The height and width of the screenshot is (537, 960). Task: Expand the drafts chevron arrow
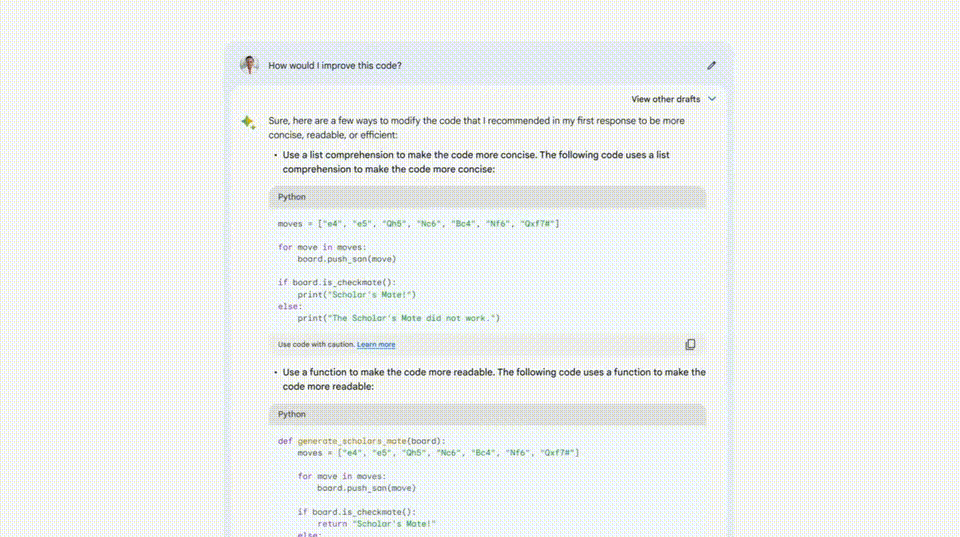(x=712, y=99)
